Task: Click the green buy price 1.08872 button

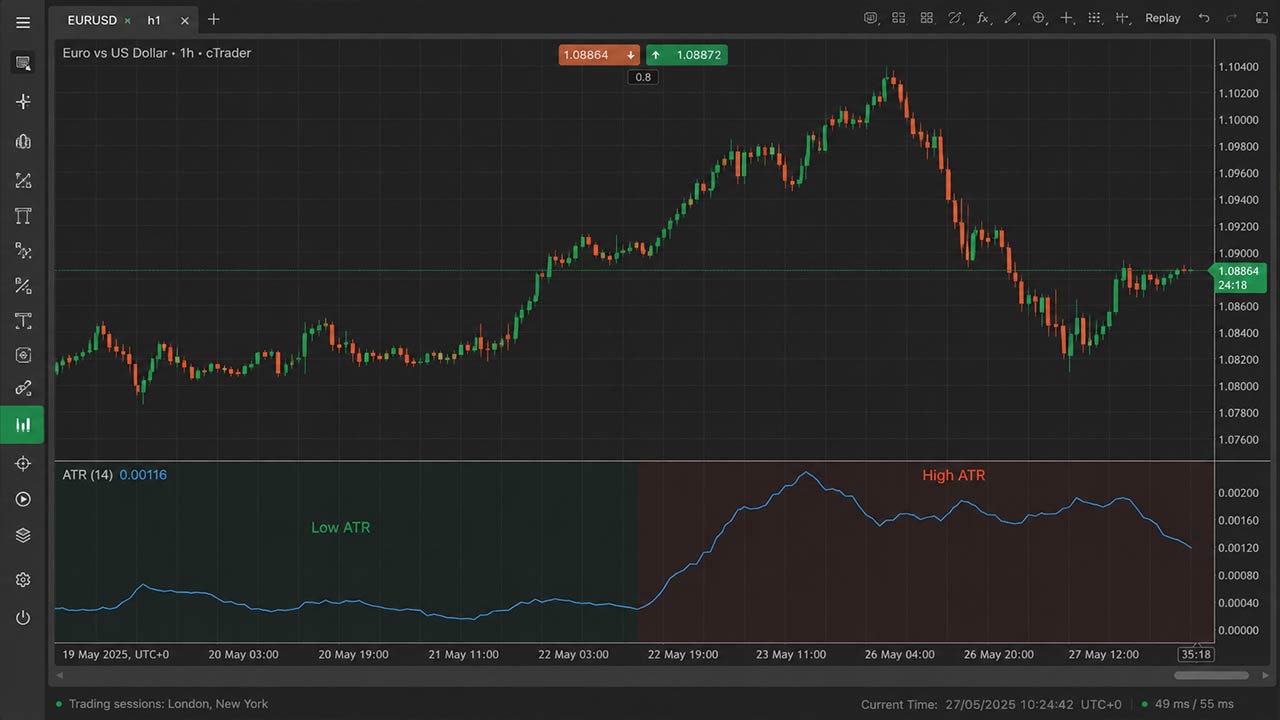Action: coord(687,55)
